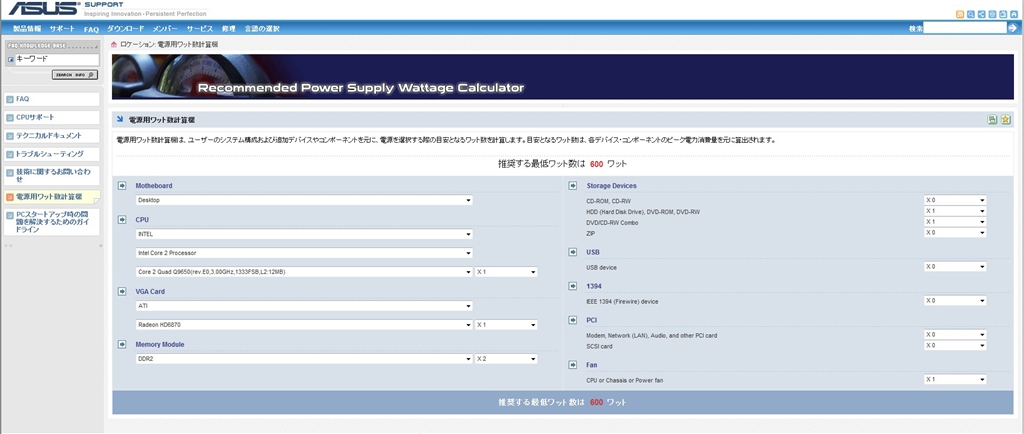Click the orange RSS feed icon
Viewport: 1024px width, 434px height.
pyautogui.click(x=960, y=14)
